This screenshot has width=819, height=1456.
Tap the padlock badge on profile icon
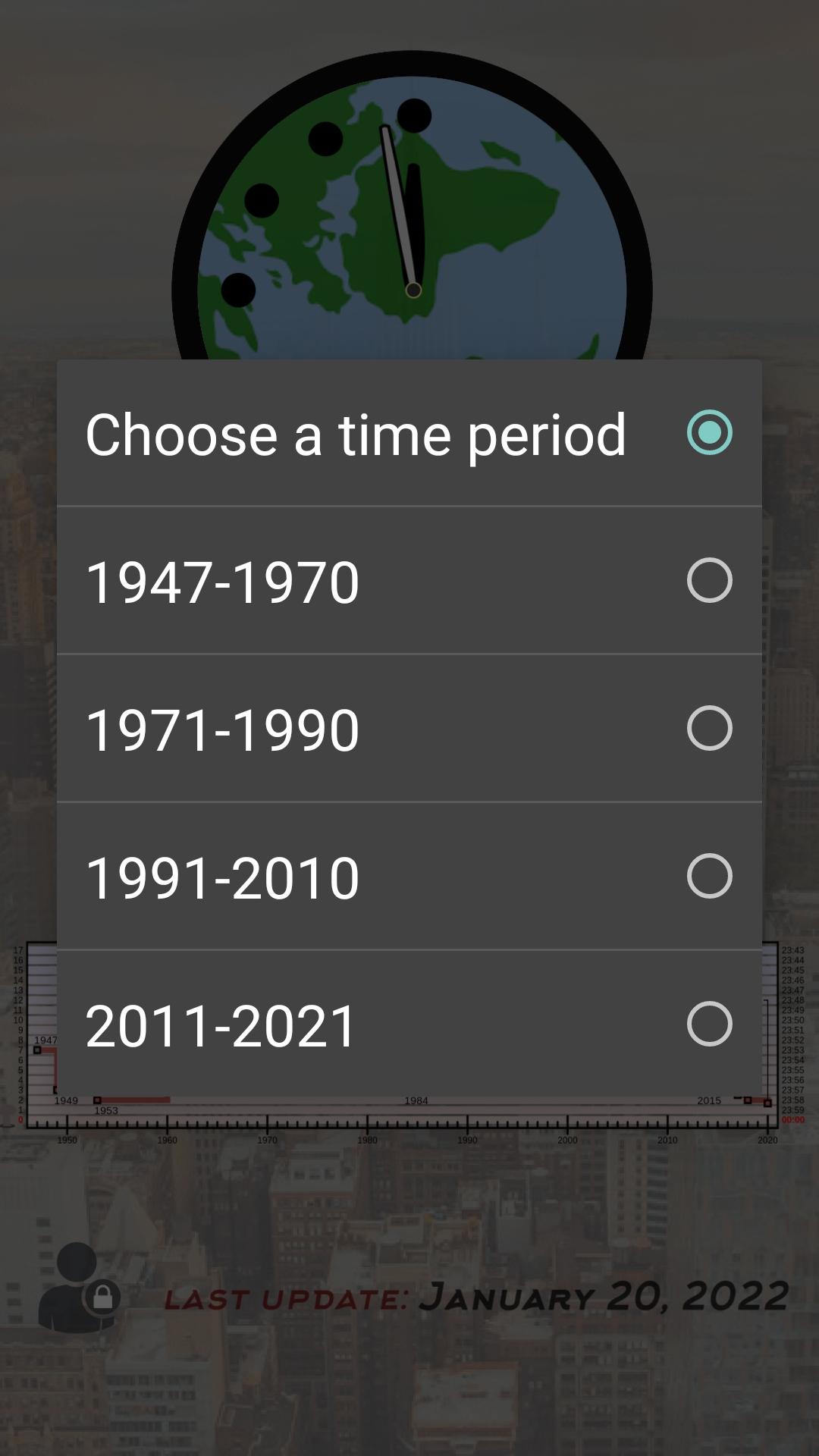click(102, 1298)
